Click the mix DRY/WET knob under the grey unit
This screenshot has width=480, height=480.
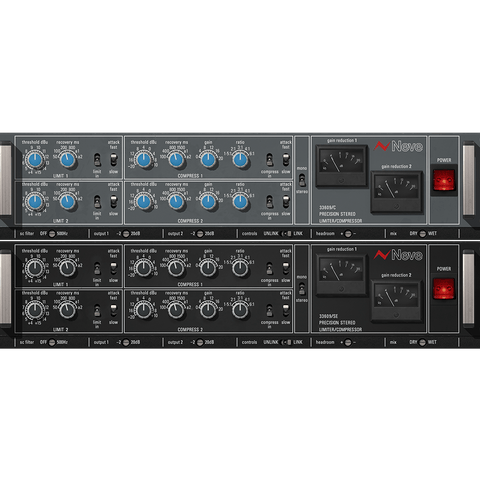(x=422, y=234)
